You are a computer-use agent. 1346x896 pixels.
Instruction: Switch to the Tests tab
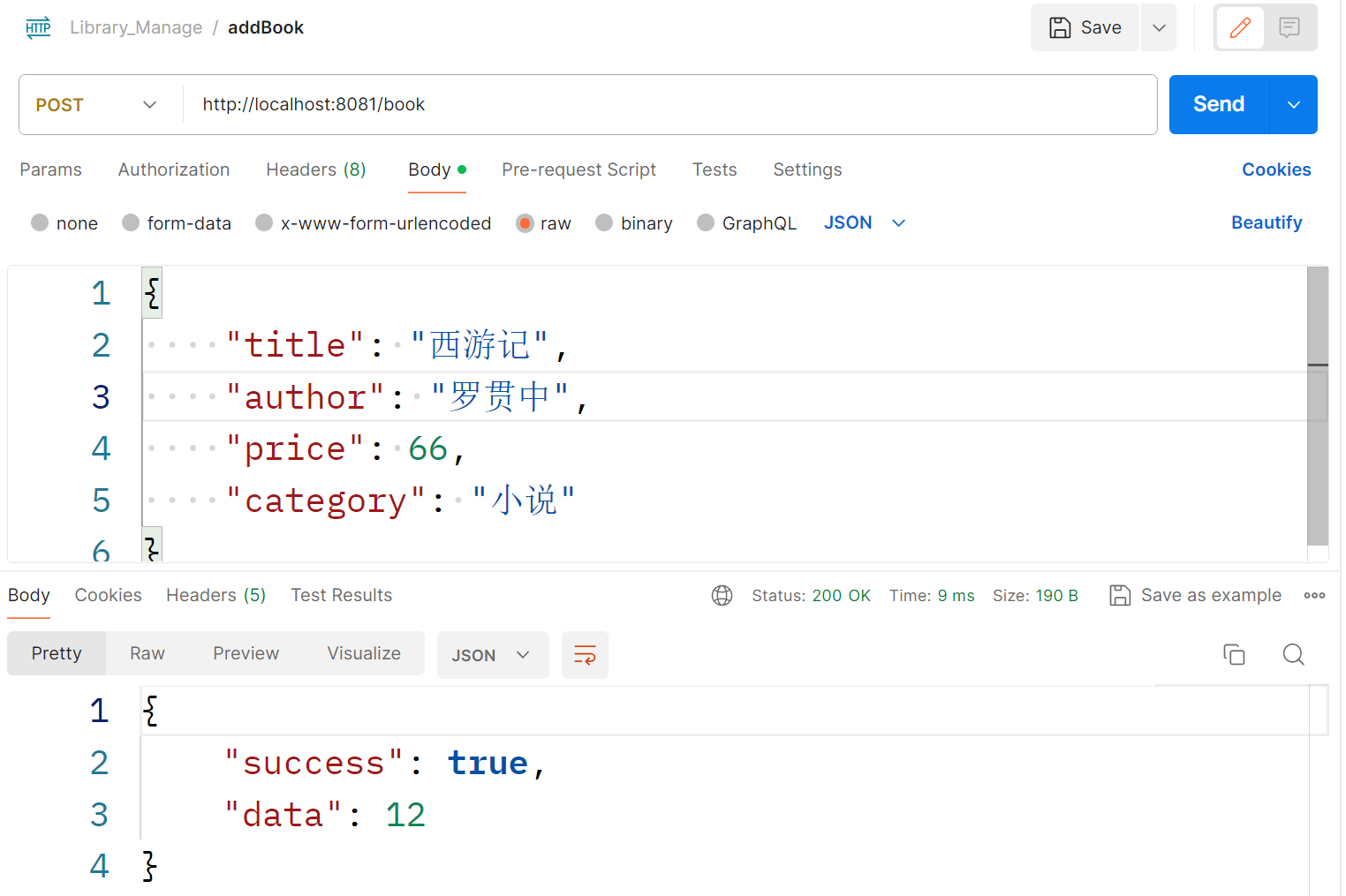coord(715,169)
